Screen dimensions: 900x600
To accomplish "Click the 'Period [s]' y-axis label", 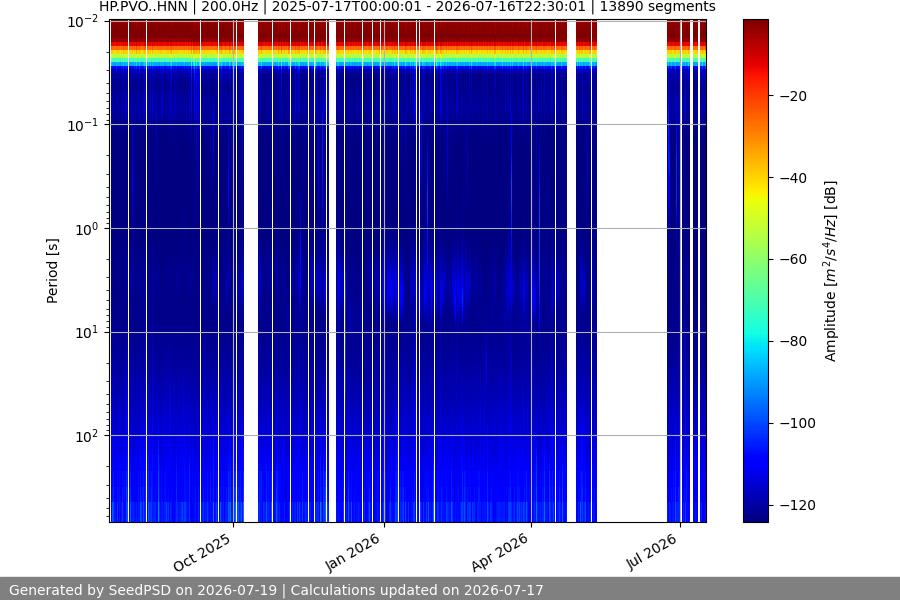I will [x=52, y=271].
